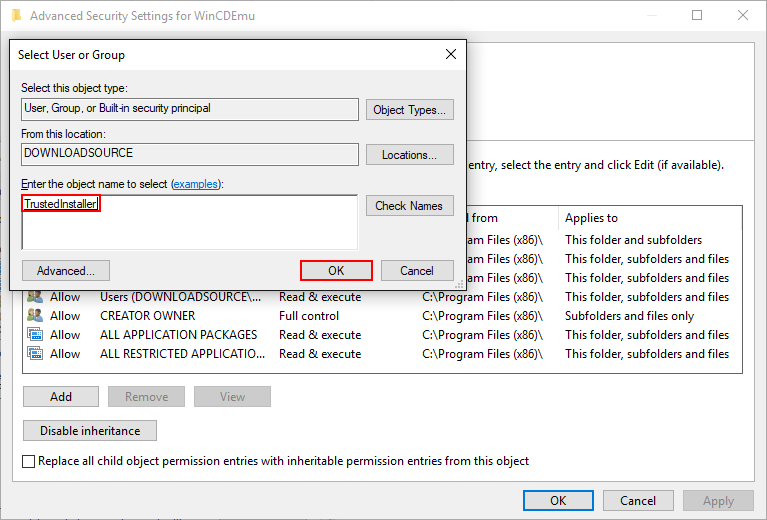Open Advanced search in Select User dialog
Image resolution: width=767 pixels, height=520 pixels.
tap(66, 271)
